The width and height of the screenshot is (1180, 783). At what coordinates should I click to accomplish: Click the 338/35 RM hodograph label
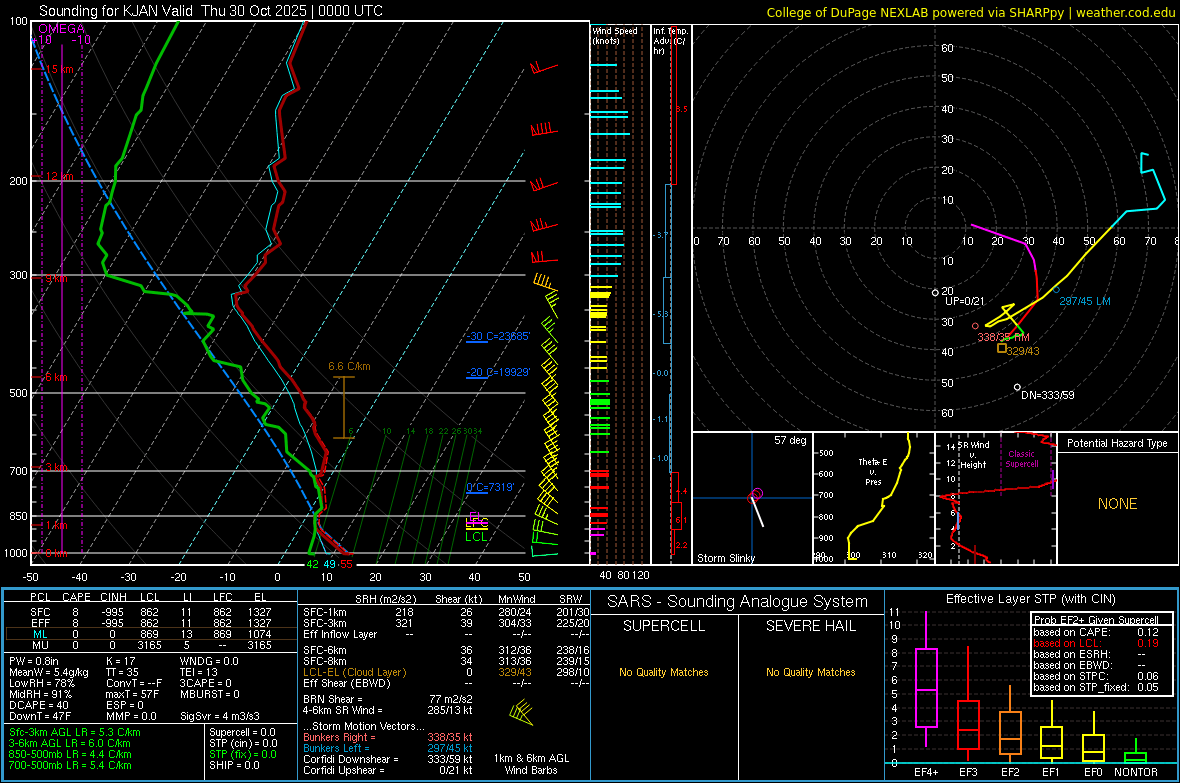pyautogui.click(x=1002, y=337)
